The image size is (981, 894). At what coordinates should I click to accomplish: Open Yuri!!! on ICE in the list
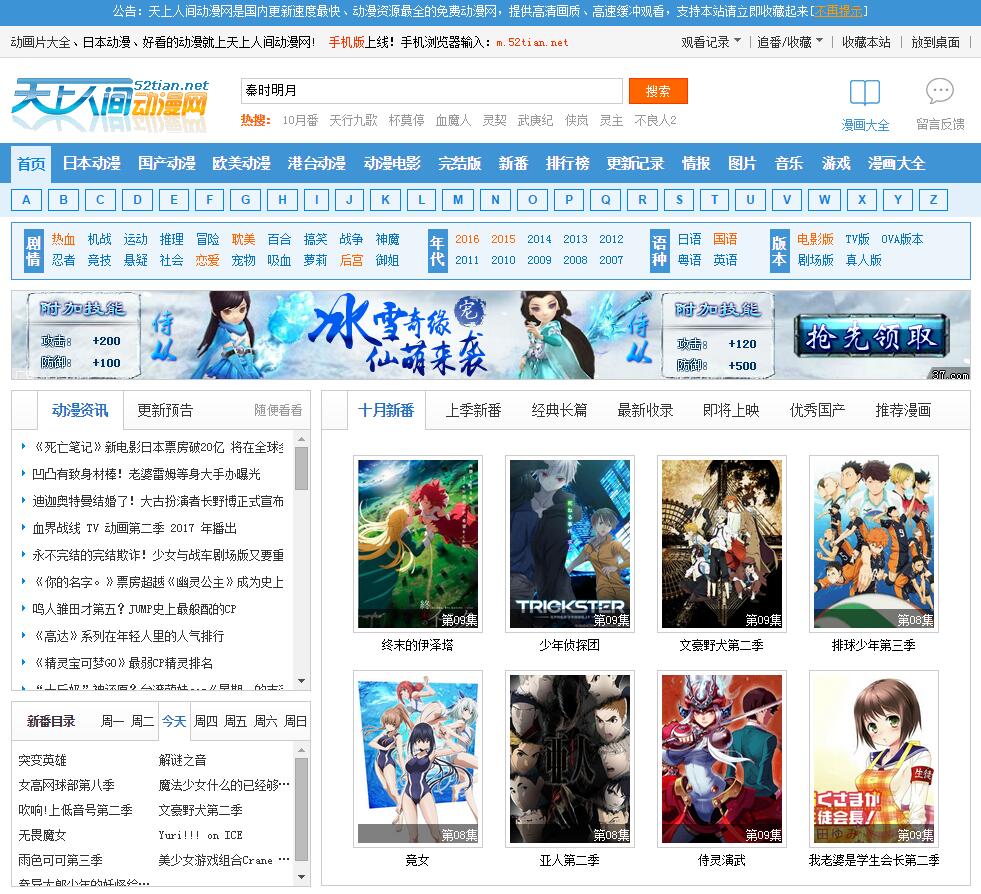(x=200, y=835)
